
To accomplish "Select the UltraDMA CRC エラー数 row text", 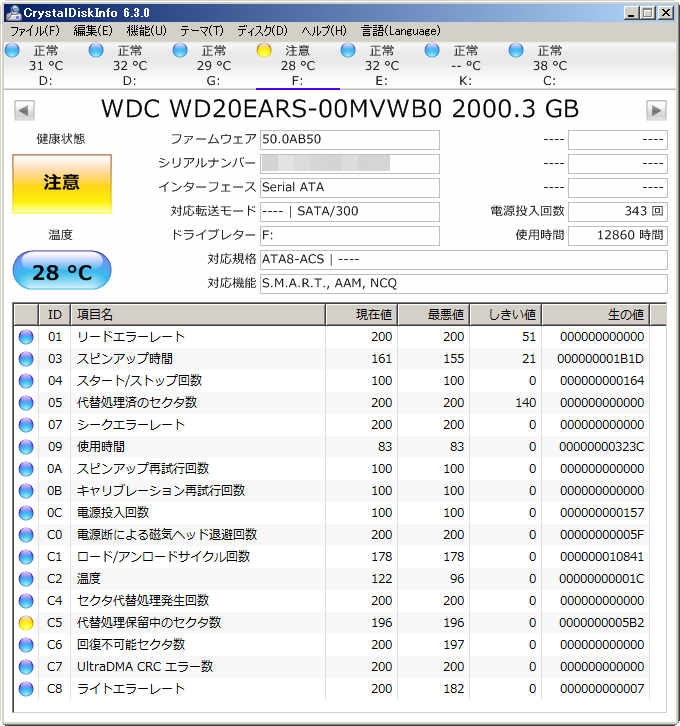I will point(145,666).
